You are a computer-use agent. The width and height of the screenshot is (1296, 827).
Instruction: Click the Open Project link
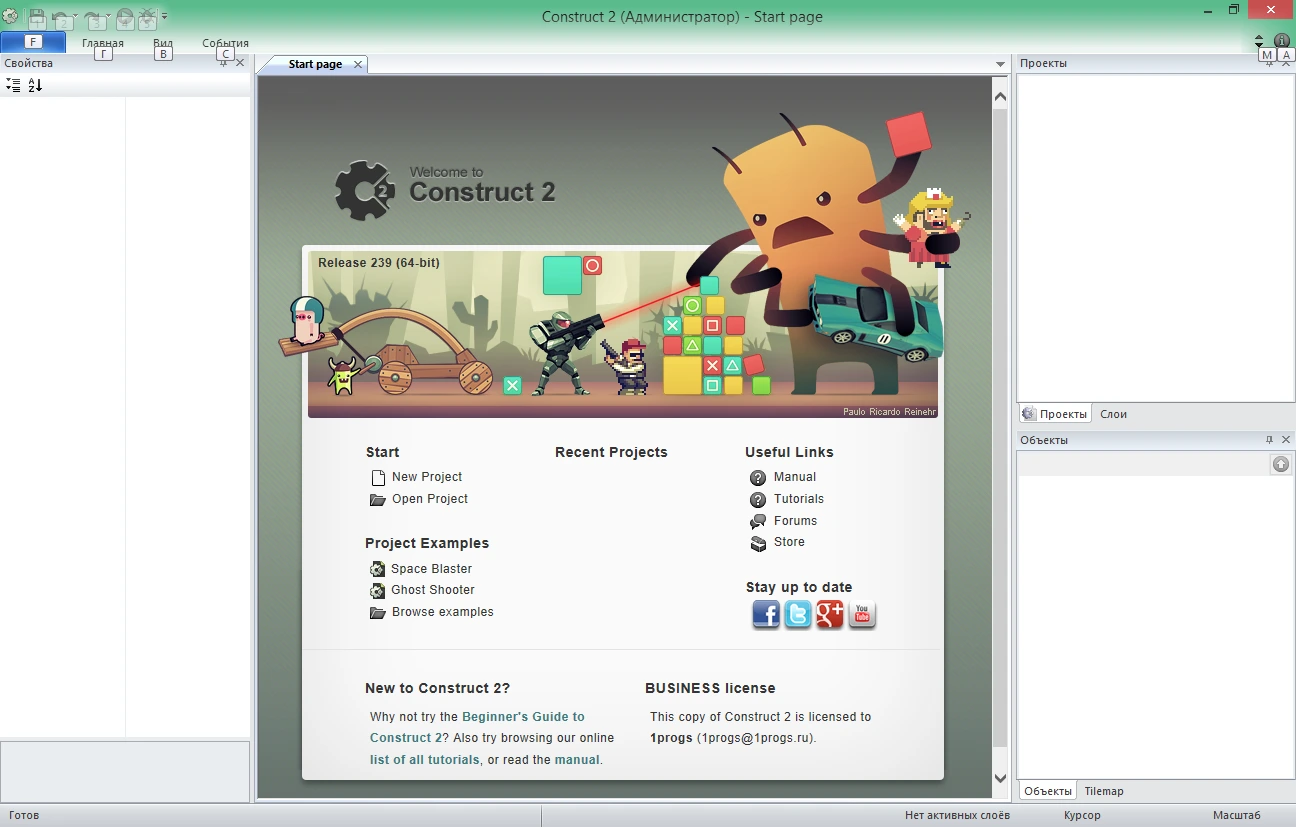tap(430, 499)
